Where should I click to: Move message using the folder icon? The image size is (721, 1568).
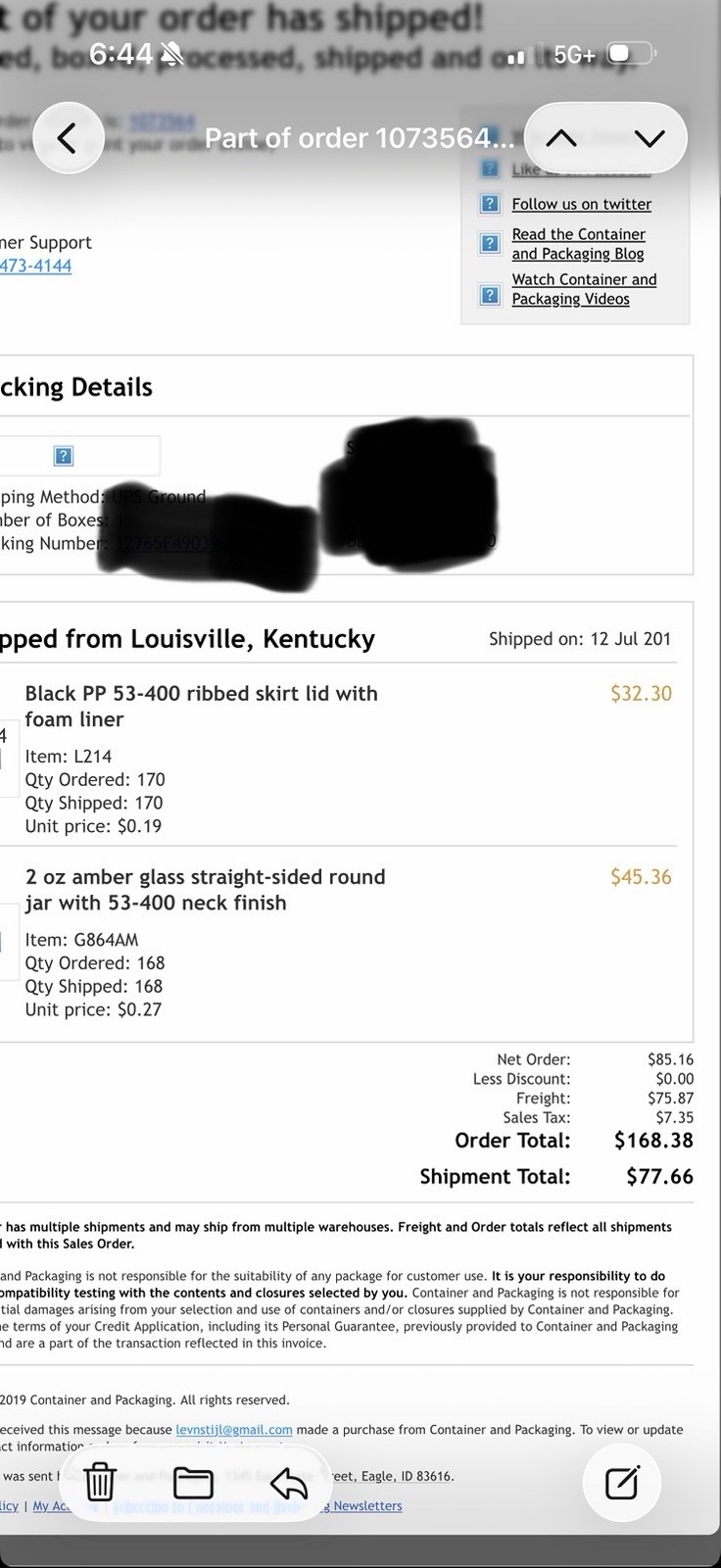click(193, 1482)
